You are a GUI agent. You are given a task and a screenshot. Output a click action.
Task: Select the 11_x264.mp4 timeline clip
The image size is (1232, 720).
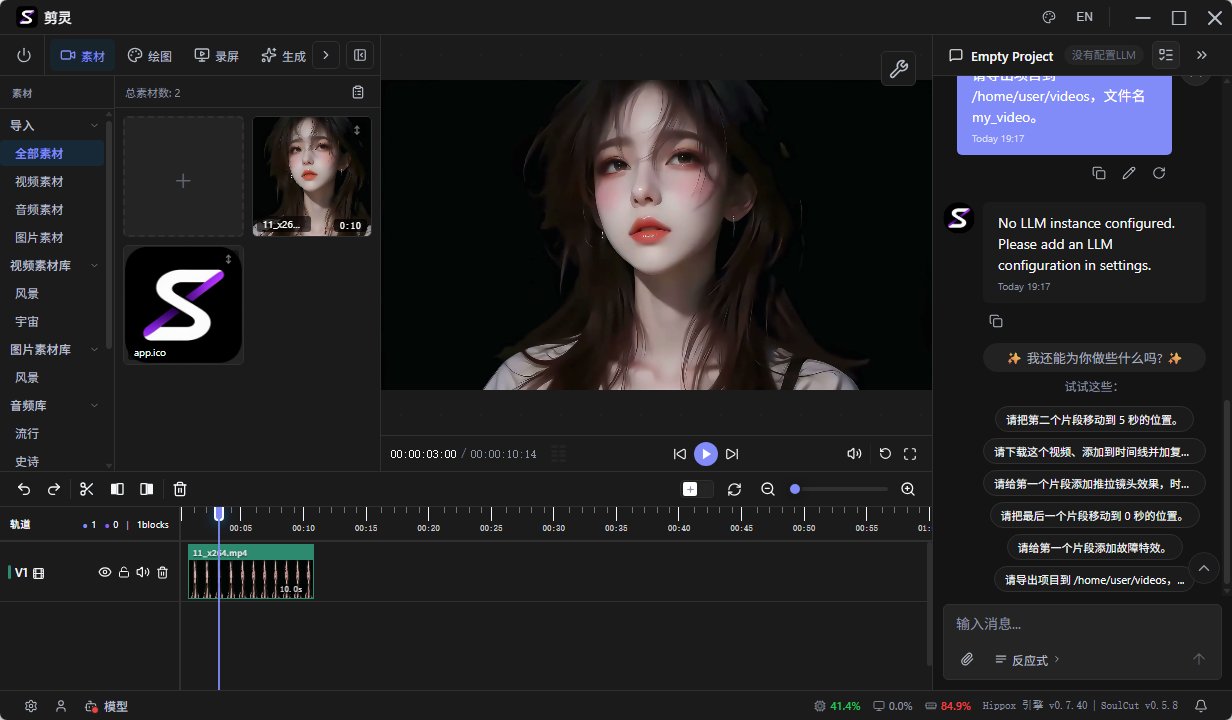click(251, 571)
